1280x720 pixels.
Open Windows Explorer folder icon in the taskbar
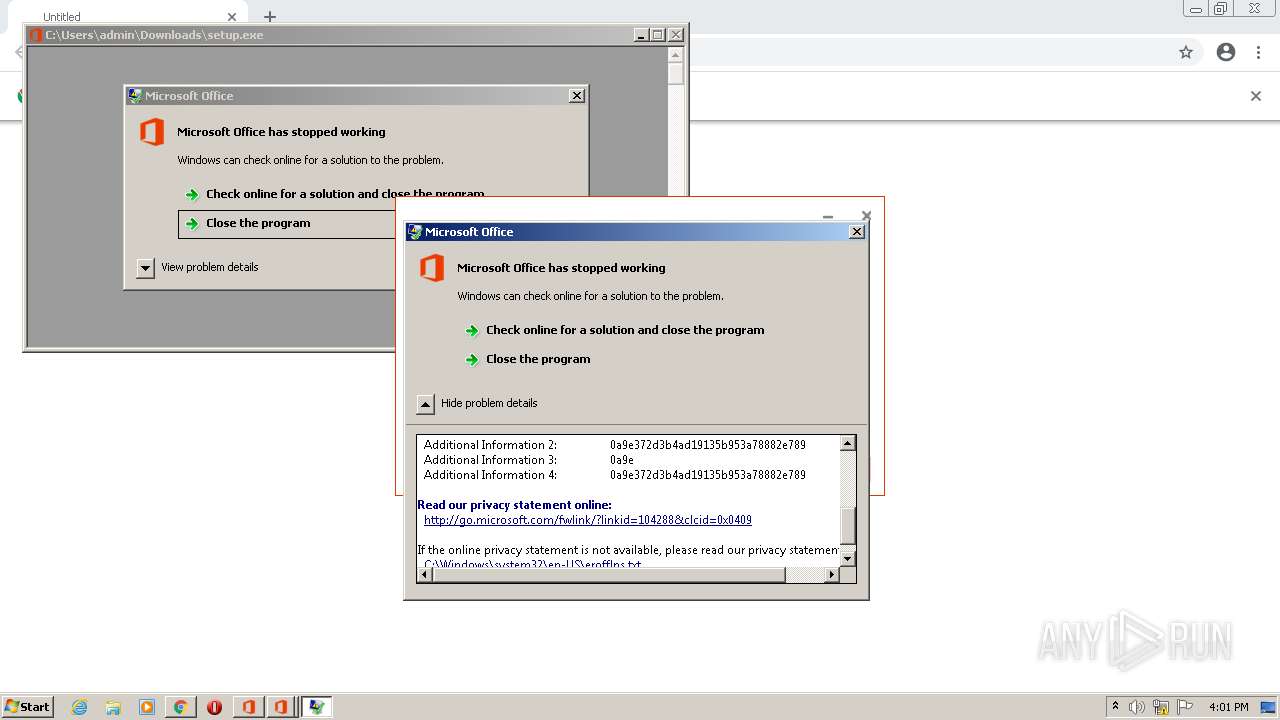(x=113, y=707)
